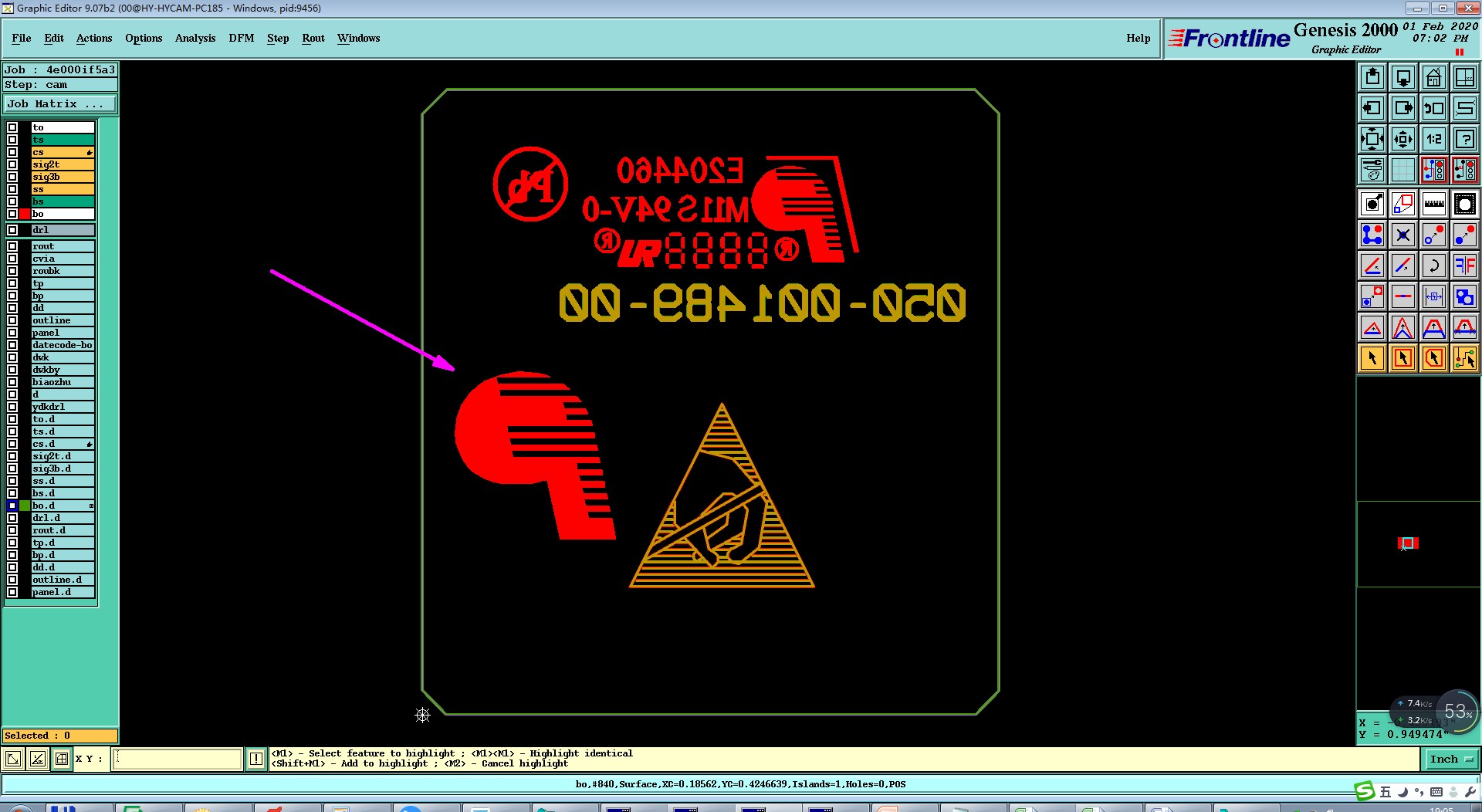The height and width of the screenshot is (812, 1482).
Task: Select the polygon select arrow tool
Action: 1433,358
